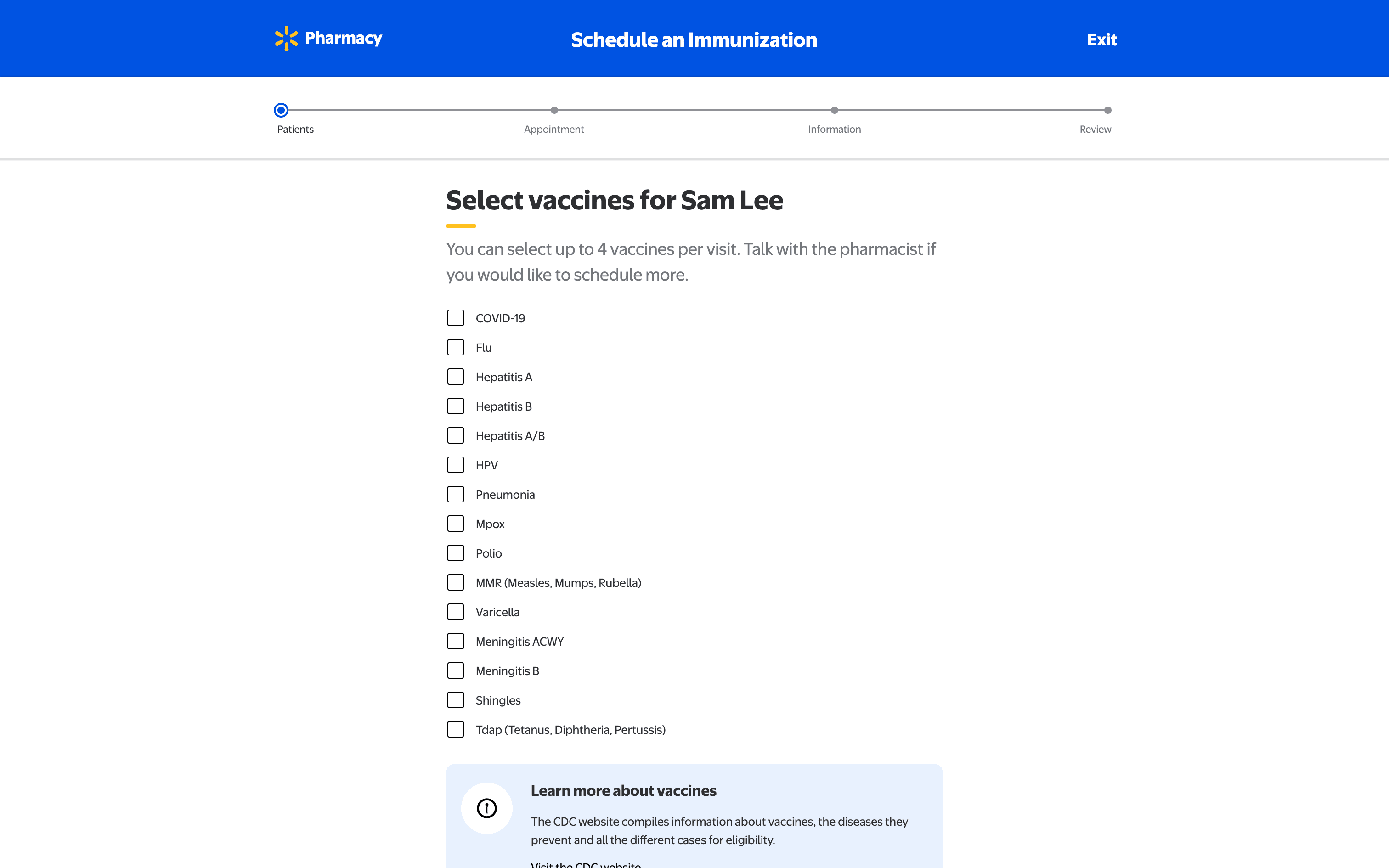The width and height of the screenshot is (1389, 868).
Task: Enable the Hepatitis B checkbox
Action: (x=455, y=406)
